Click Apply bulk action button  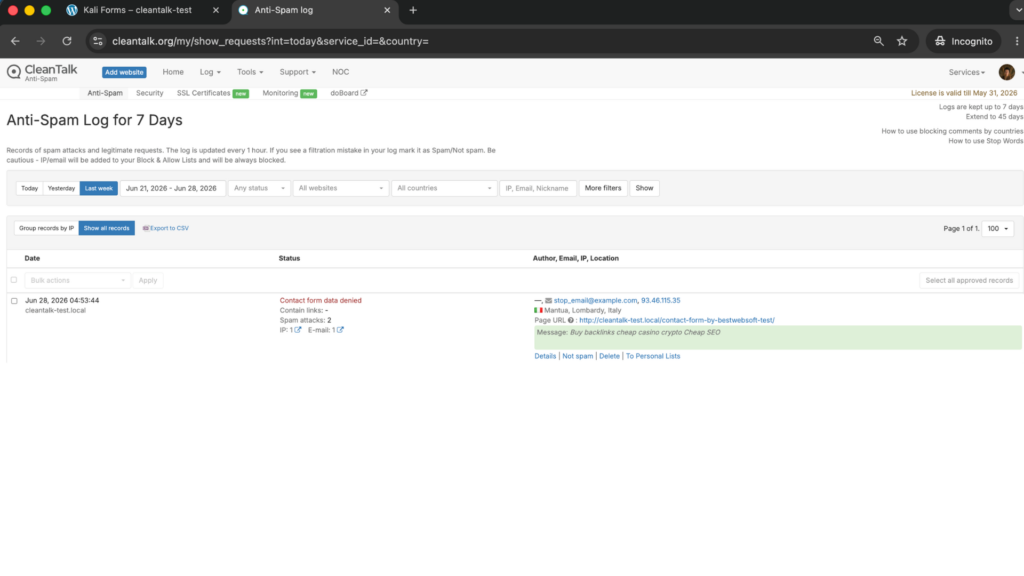[x=148, y=280]
